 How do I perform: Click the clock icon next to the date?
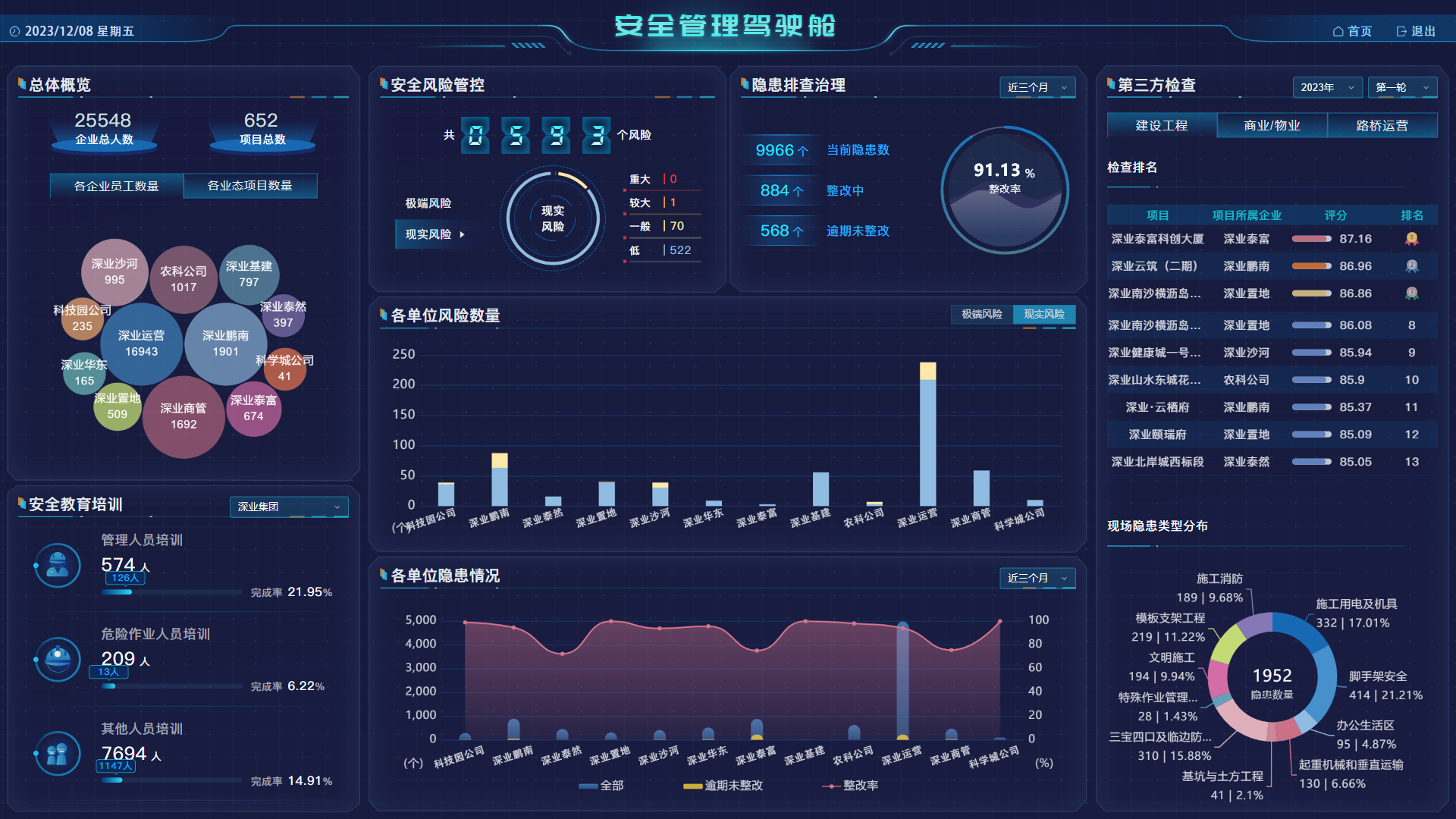16,31
